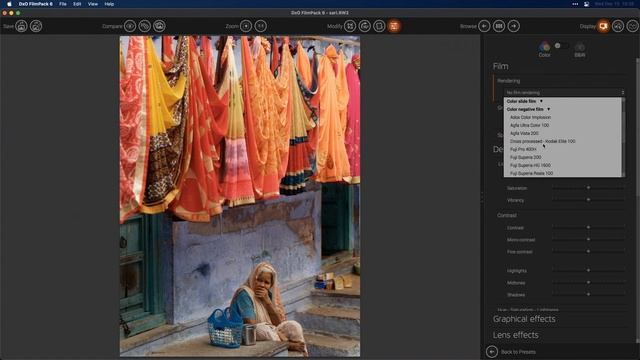Open the Help menu

pyautogui.click(x=109, y=4)
